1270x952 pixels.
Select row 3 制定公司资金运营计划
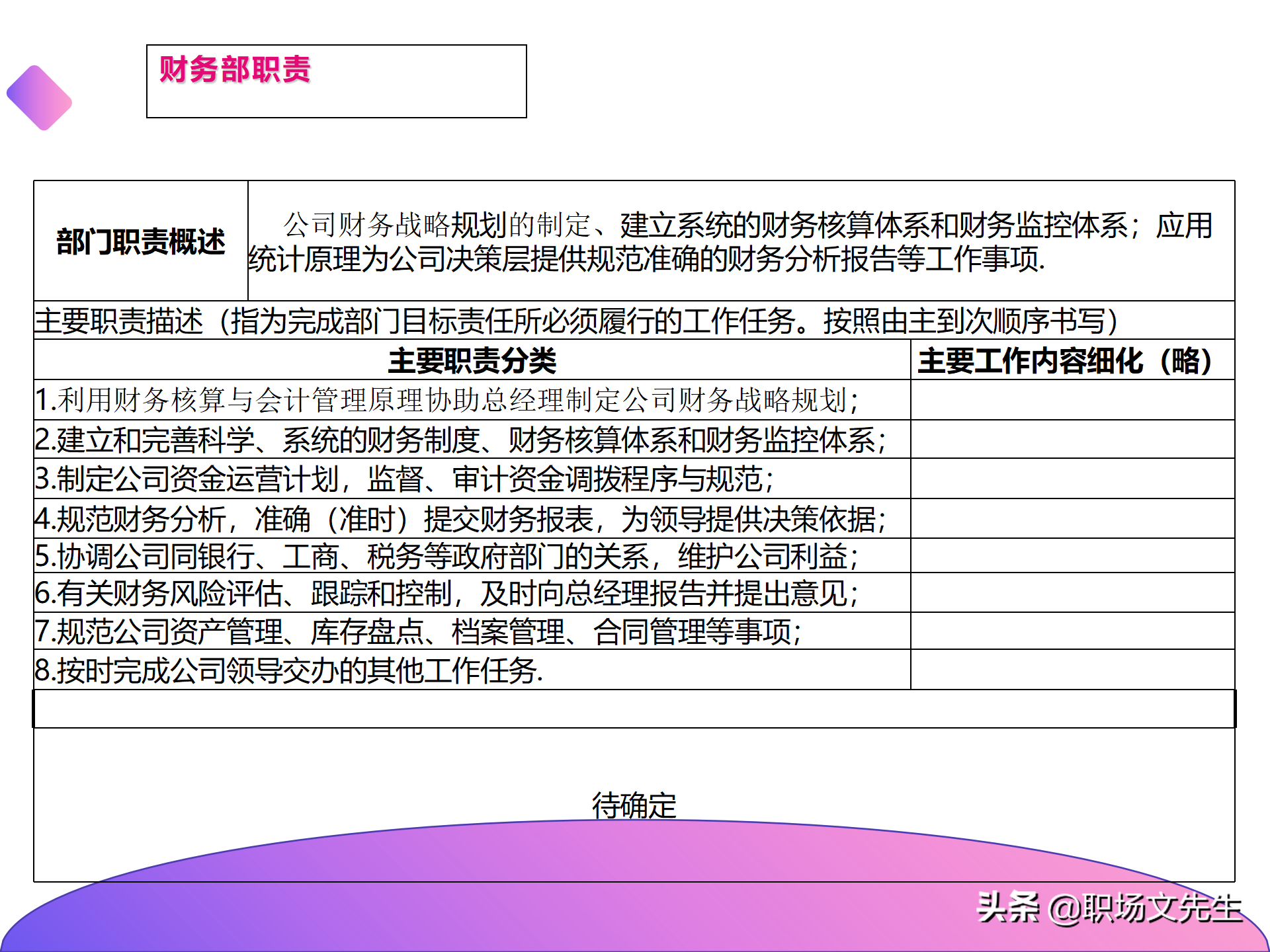point(472,479)
